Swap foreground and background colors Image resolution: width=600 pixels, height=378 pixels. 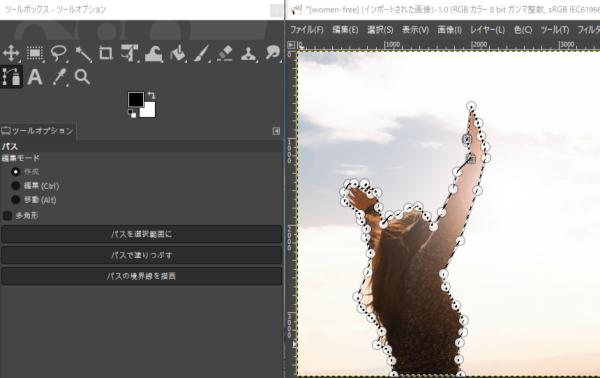tap(152, 95)
